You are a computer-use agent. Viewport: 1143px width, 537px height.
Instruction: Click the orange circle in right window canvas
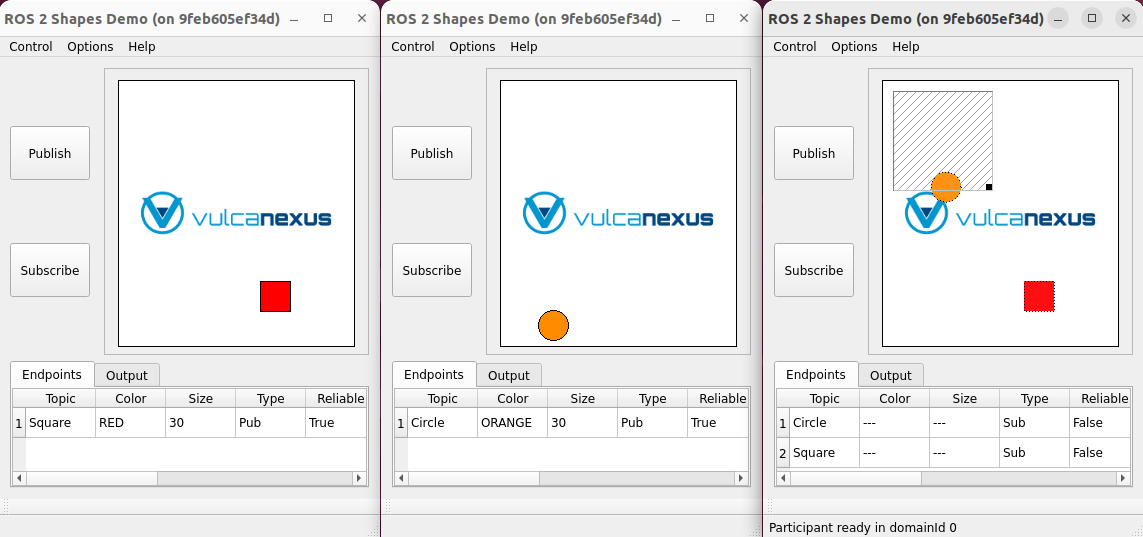coord(946,186)
